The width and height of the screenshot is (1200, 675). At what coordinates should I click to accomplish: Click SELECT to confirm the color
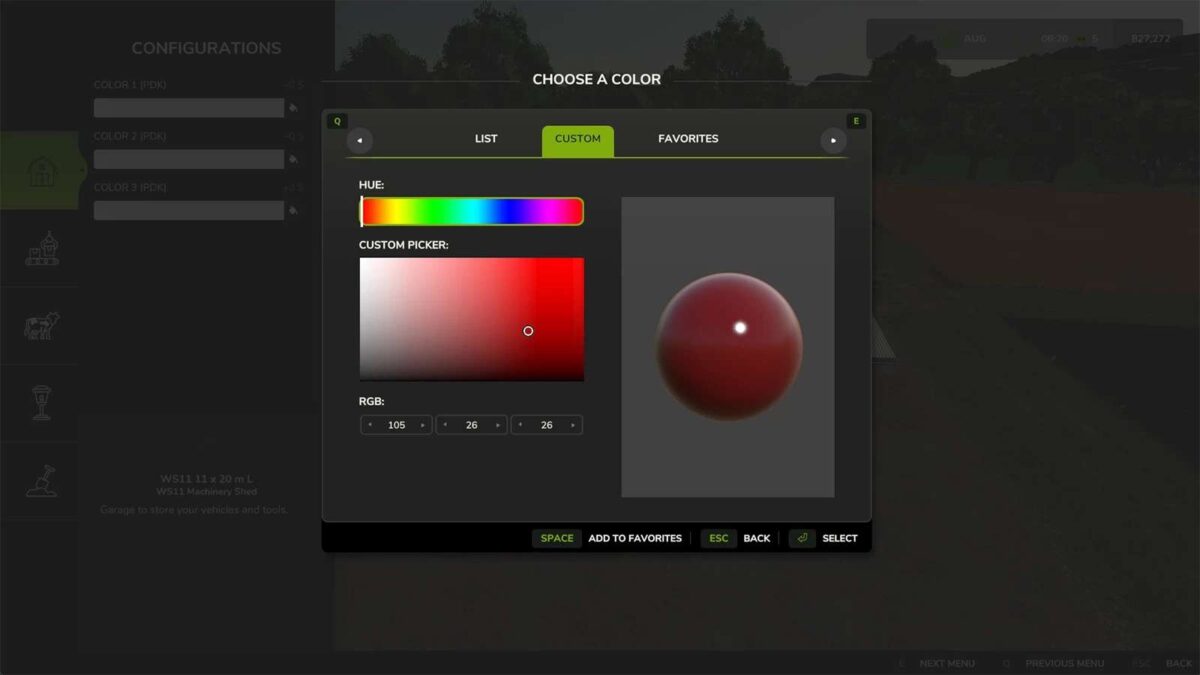point(840,538)
